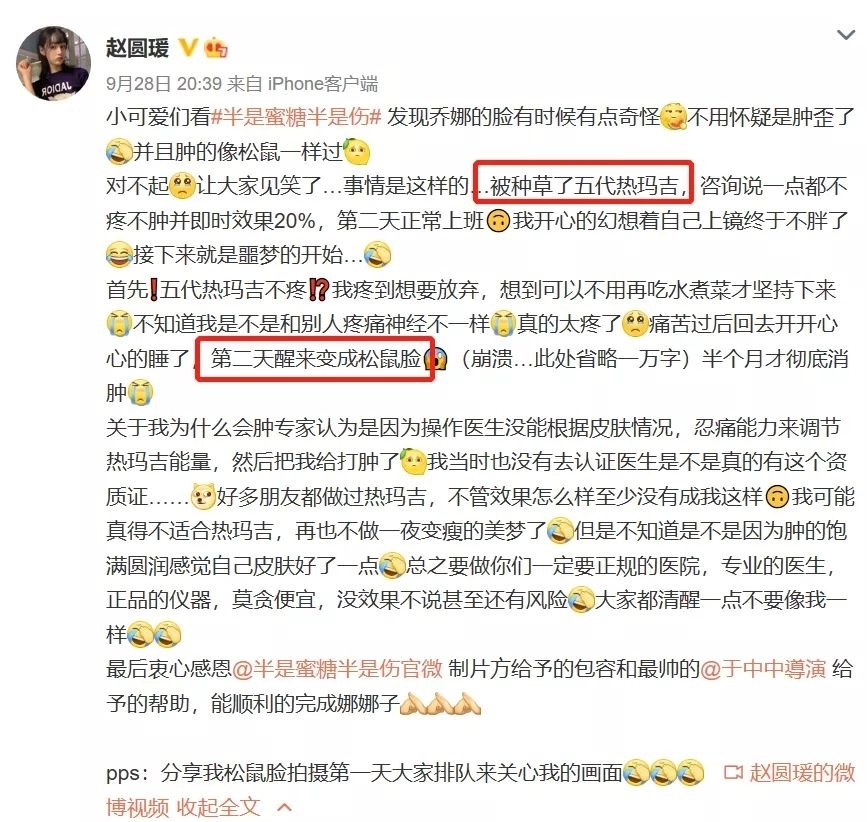Click the @半是蜜糖半是伤官微 mention
Viewport: 867px width, 822px height.
[337, 668]
